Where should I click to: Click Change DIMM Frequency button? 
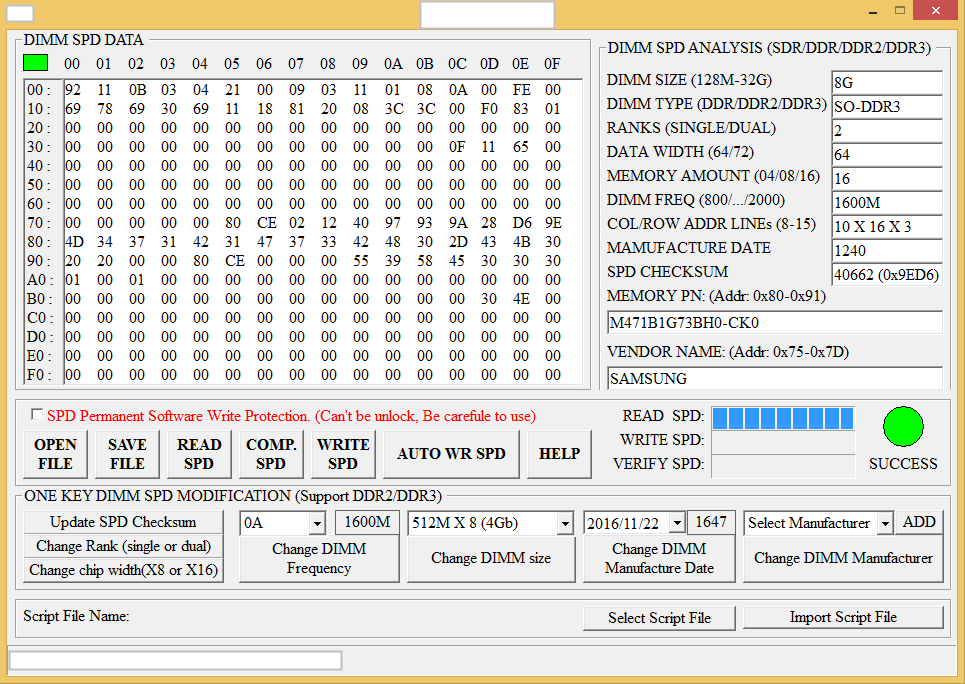point(319,558)
